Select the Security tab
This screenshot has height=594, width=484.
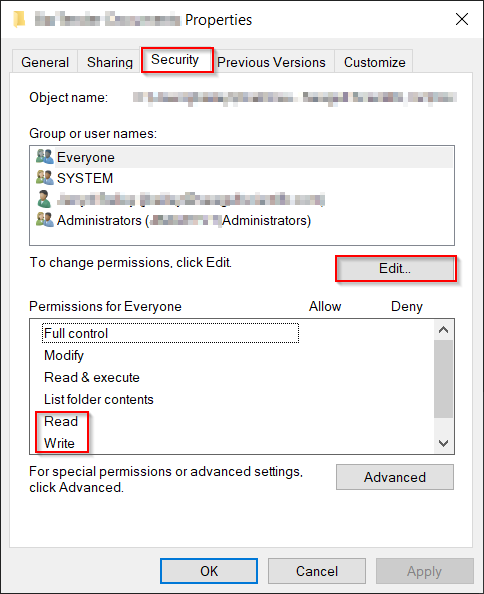coord(176,59)
